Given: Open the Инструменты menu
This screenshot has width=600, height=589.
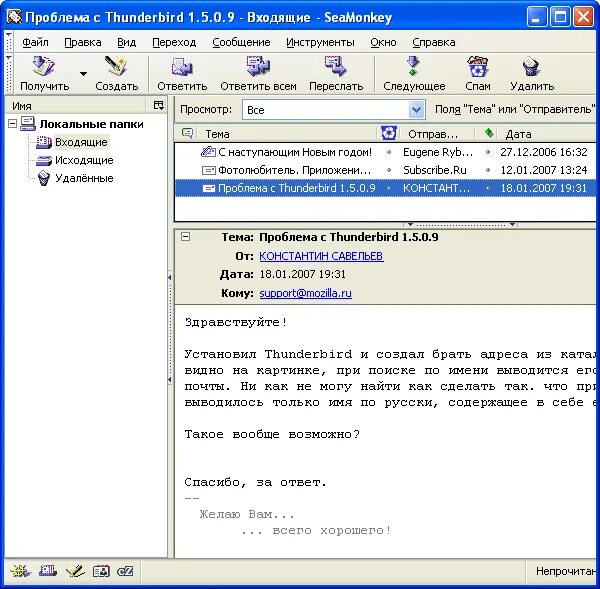Looking at the screenshot, I should [x=320, y=42].
